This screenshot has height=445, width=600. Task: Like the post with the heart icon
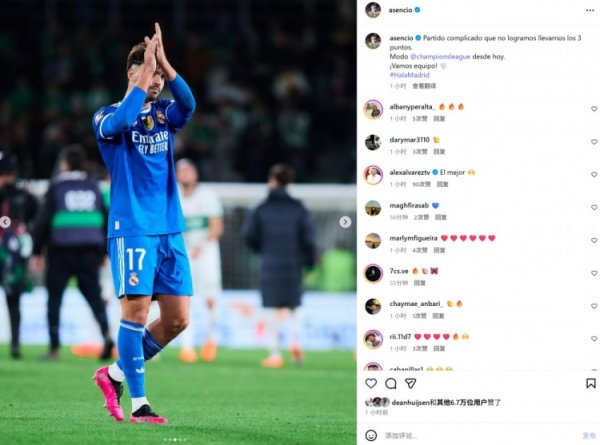(x=371, y=383)
